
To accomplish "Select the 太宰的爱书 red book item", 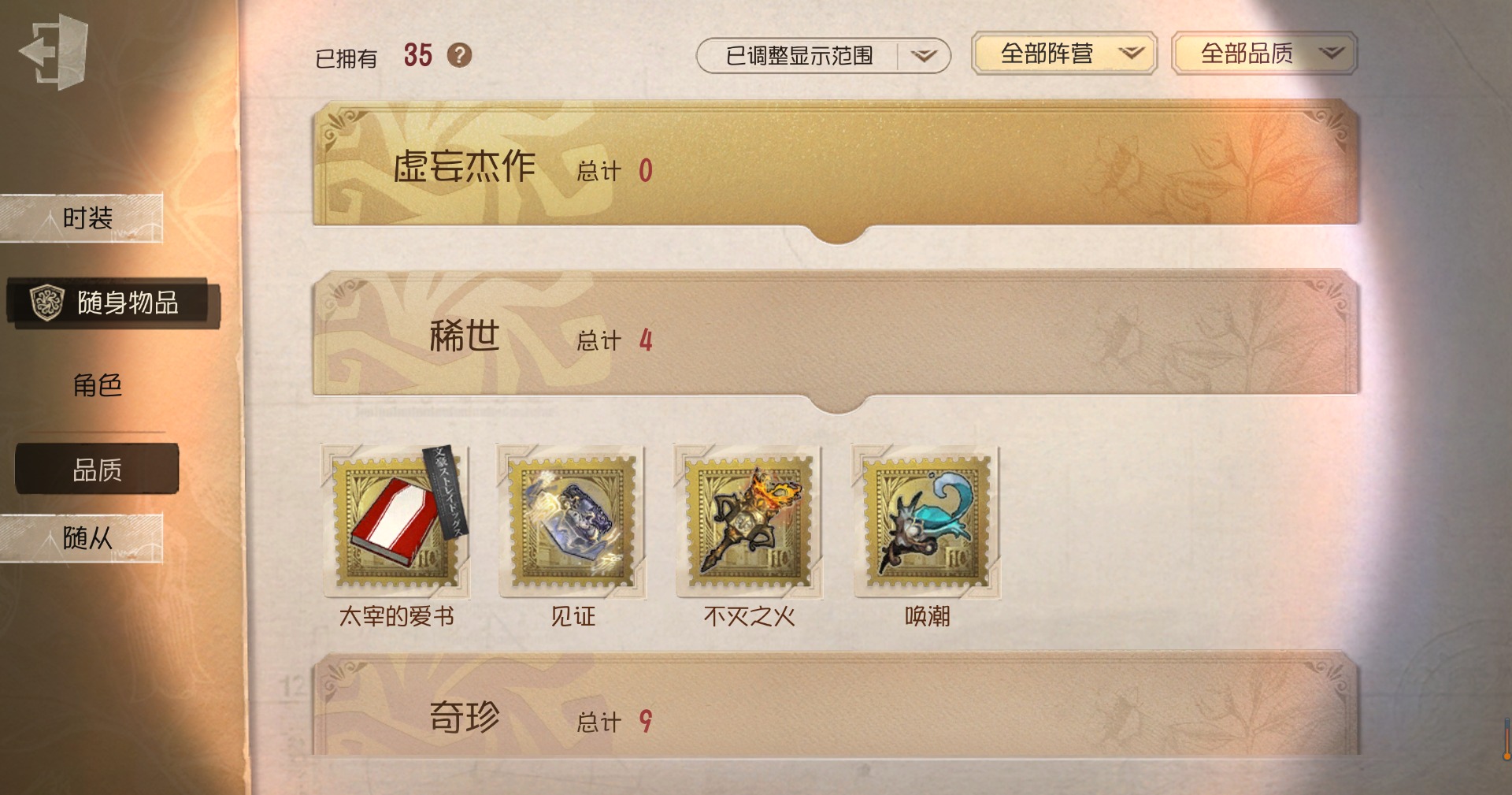I will (x=395, y=522).
